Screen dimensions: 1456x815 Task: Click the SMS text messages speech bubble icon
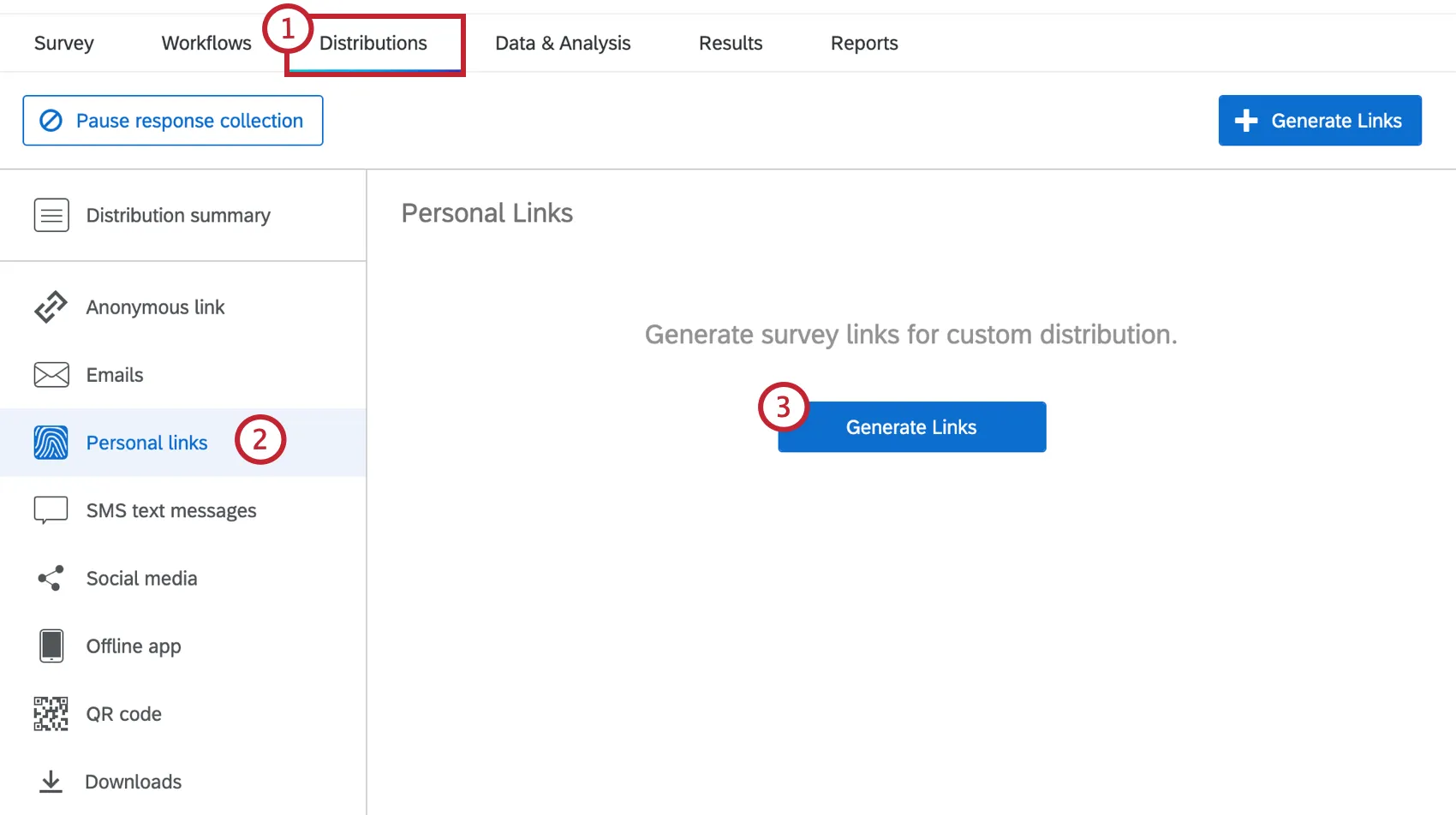pyautogui.click(x=51, y=509)
